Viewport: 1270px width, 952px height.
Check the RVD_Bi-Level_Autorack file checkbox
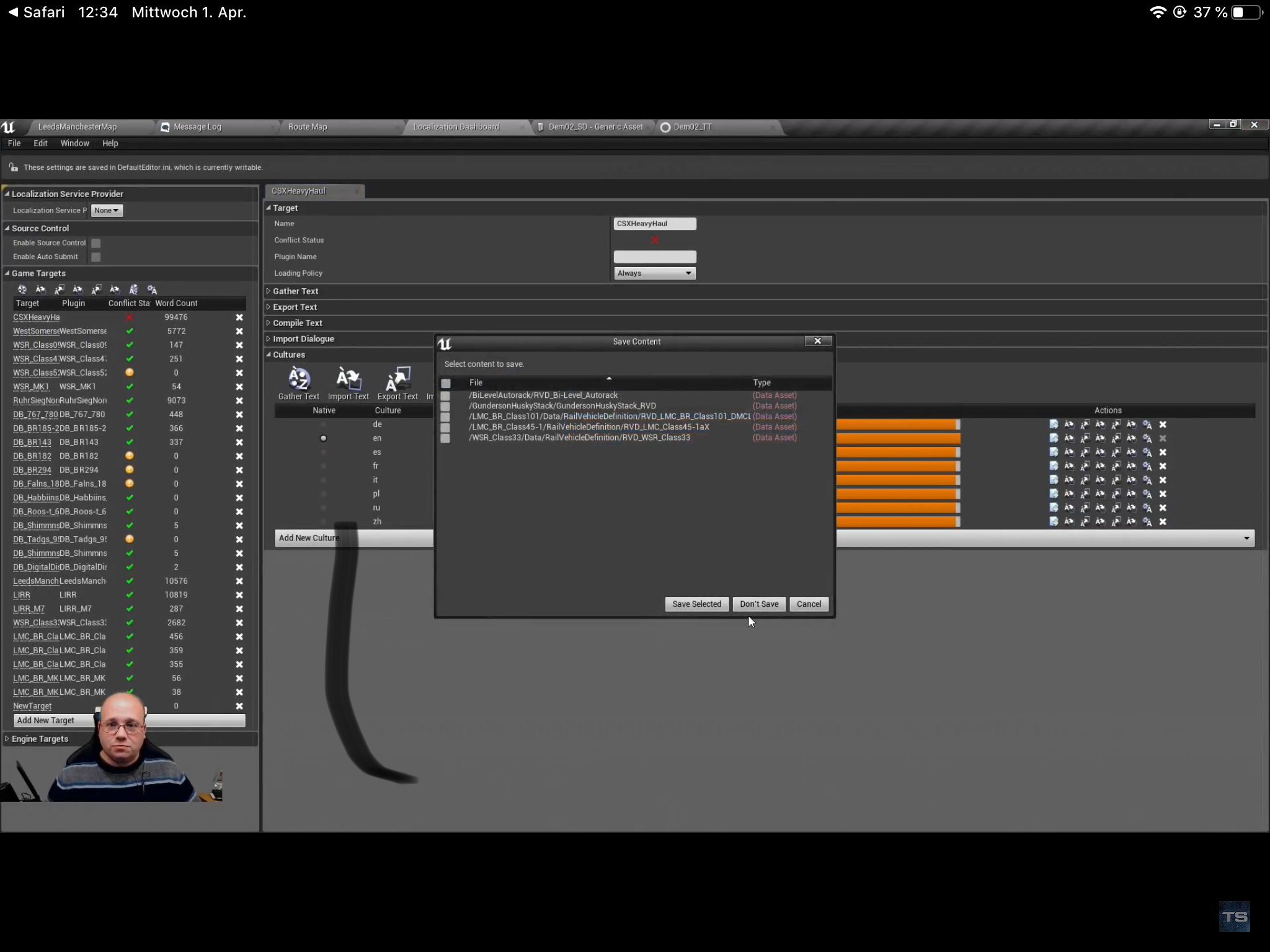(x=445, y=395)
